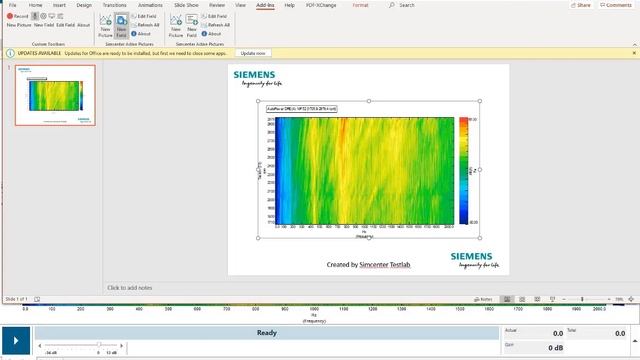Click the red Record button in Custom Toolbars
The height and width of the screenshot is (360, 640).
(18, 16)
